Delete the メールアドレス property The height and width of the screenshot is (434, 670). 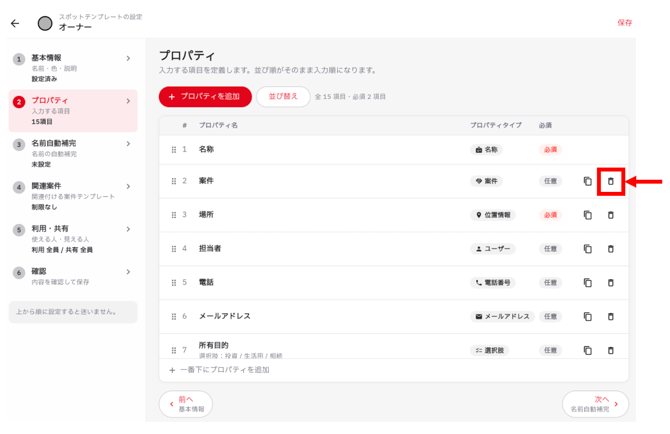[611, 317]
